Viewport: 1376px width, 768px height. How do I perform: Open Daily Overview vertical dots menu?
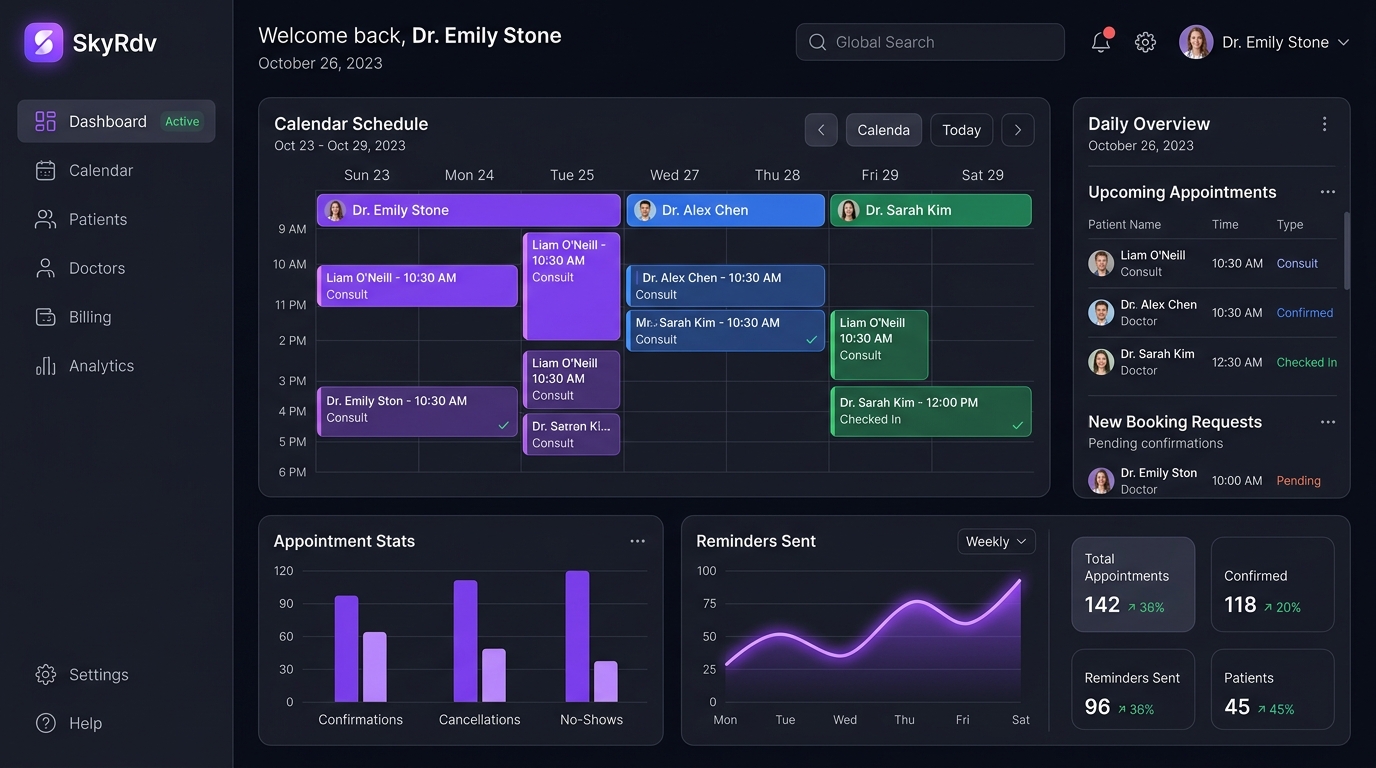click(x=1324, y=124)
